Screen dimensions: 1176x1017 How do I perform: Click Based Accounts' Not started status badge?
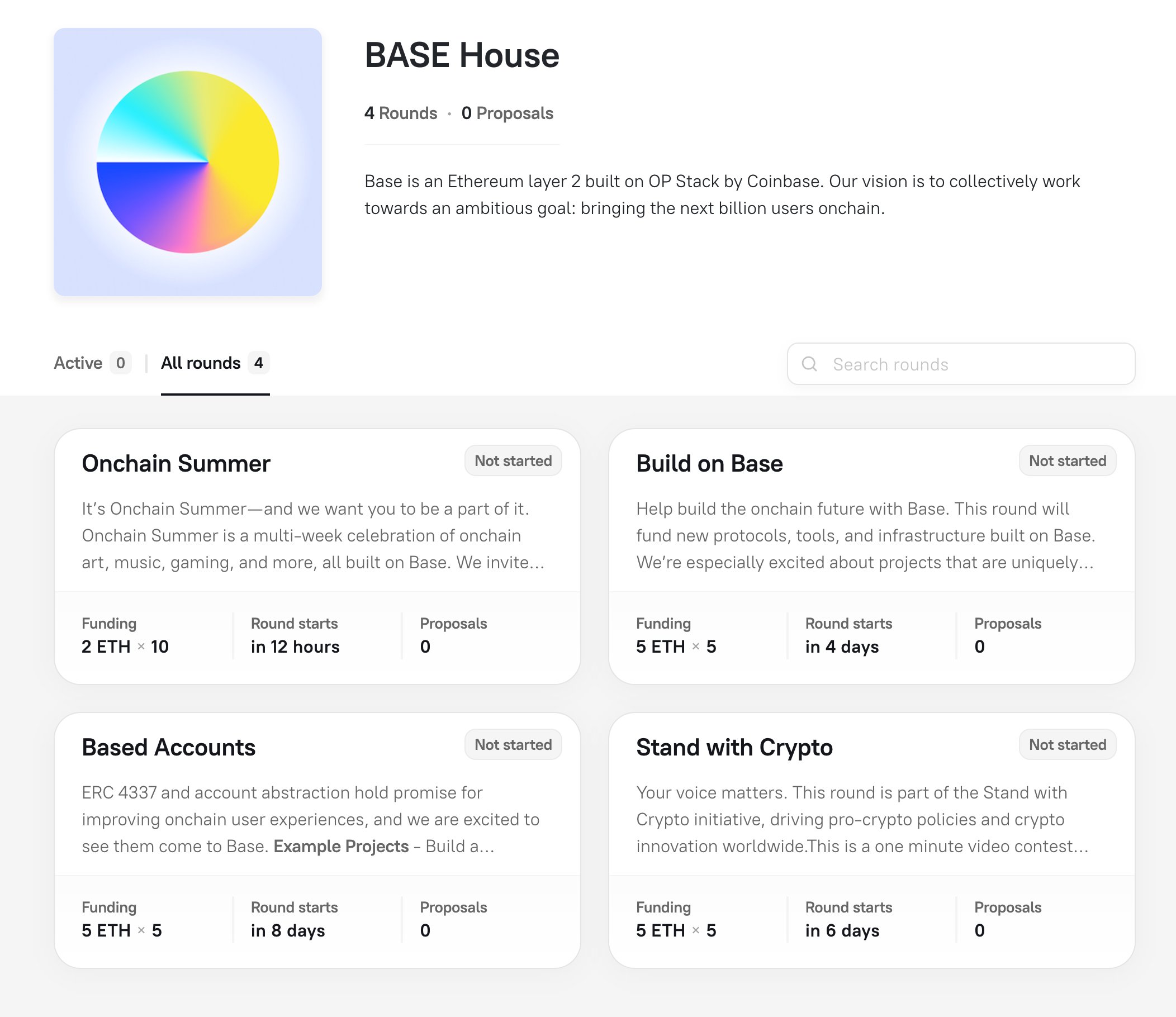tap(513, 744)
